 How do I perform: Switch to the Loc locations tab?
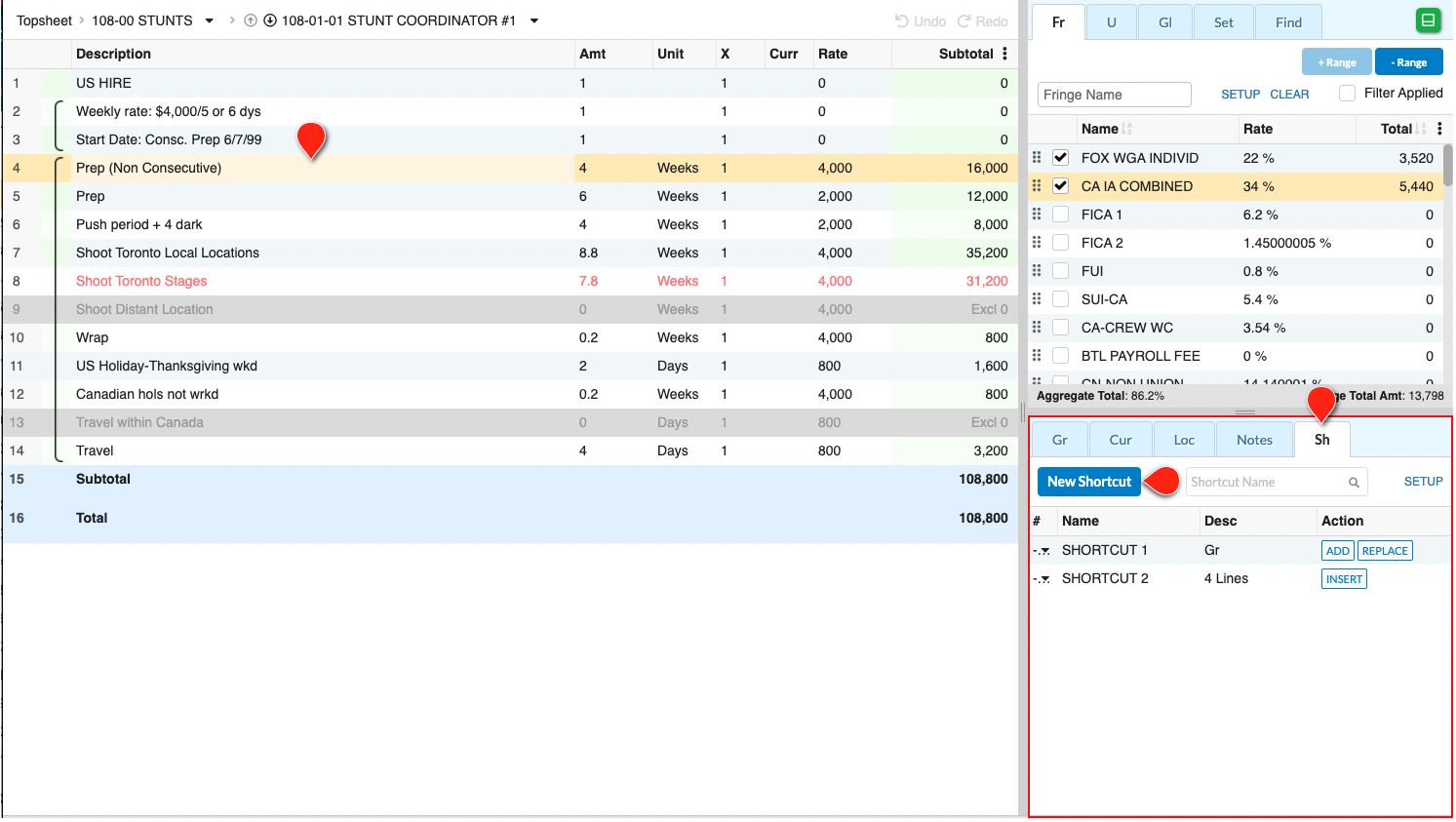click(1184, 440)
